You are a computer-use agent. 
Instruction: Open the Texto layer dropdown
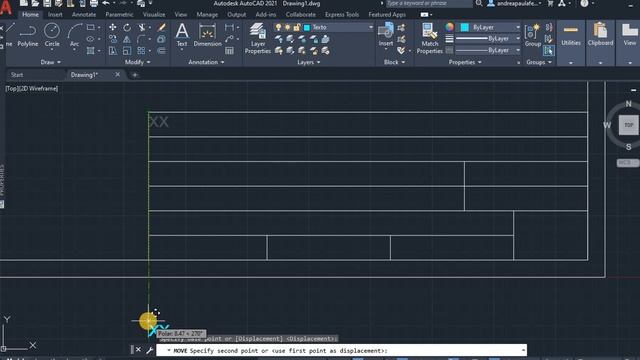371,27
